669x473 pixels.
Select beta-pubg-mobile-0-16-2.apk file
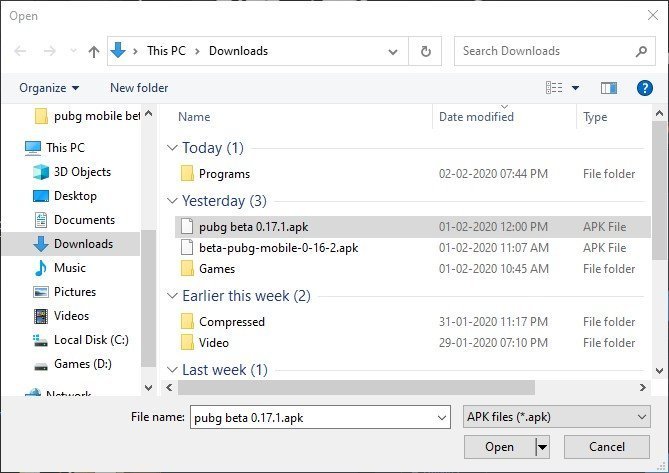(278, 247)
